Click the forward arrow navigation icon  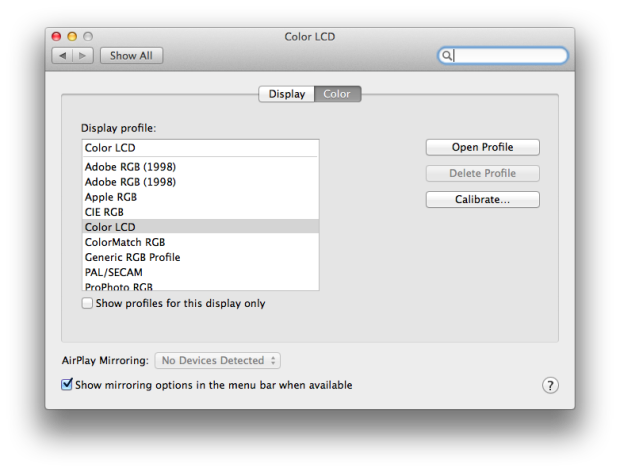83,56
